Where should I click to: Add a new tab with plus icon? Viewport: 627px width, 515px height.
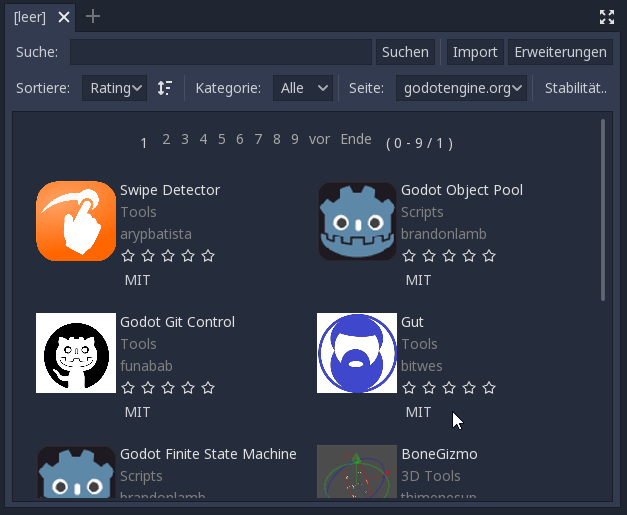(93, 16)
